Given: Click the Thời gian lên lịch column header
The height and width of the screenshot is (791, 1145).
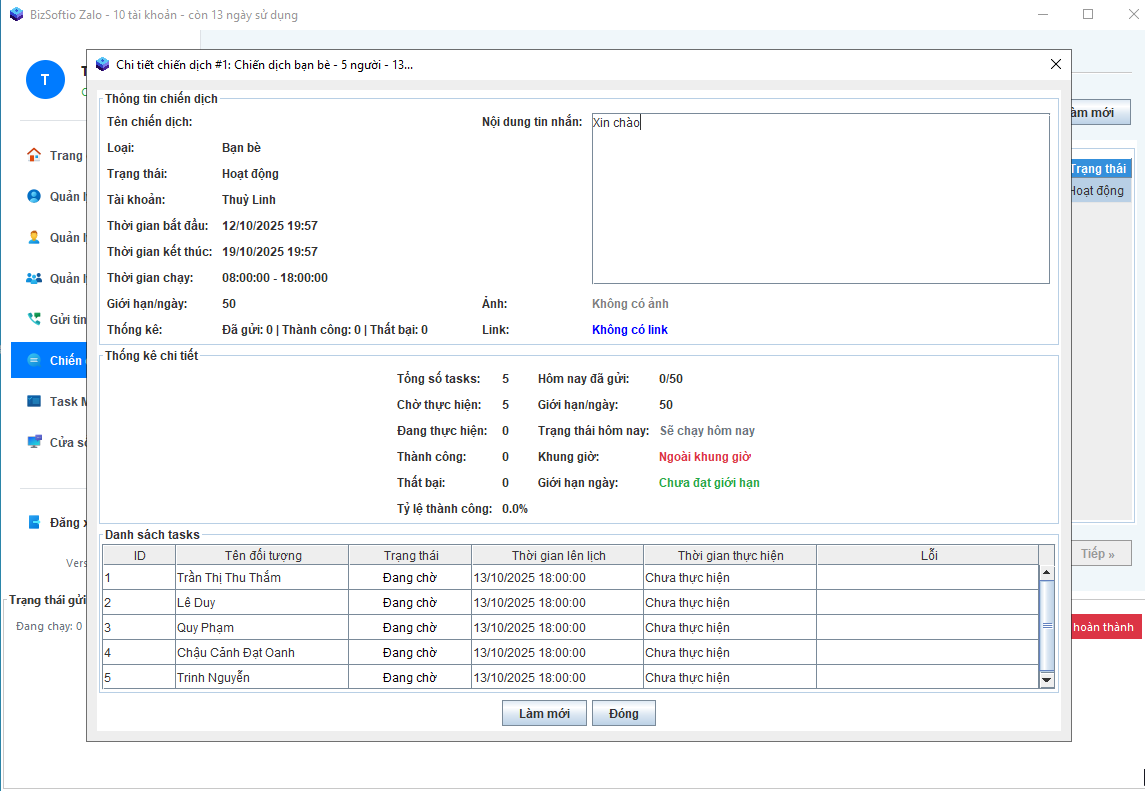Looking at the screenshot, I should point(558,555).
